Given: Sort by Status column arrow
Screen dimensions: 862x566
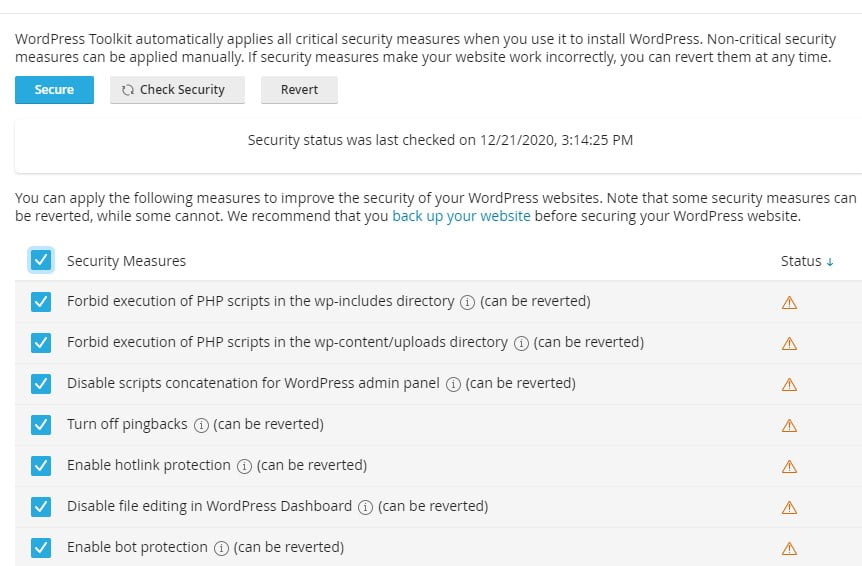Looking at the screenshot, I should (x=830, y=262).
